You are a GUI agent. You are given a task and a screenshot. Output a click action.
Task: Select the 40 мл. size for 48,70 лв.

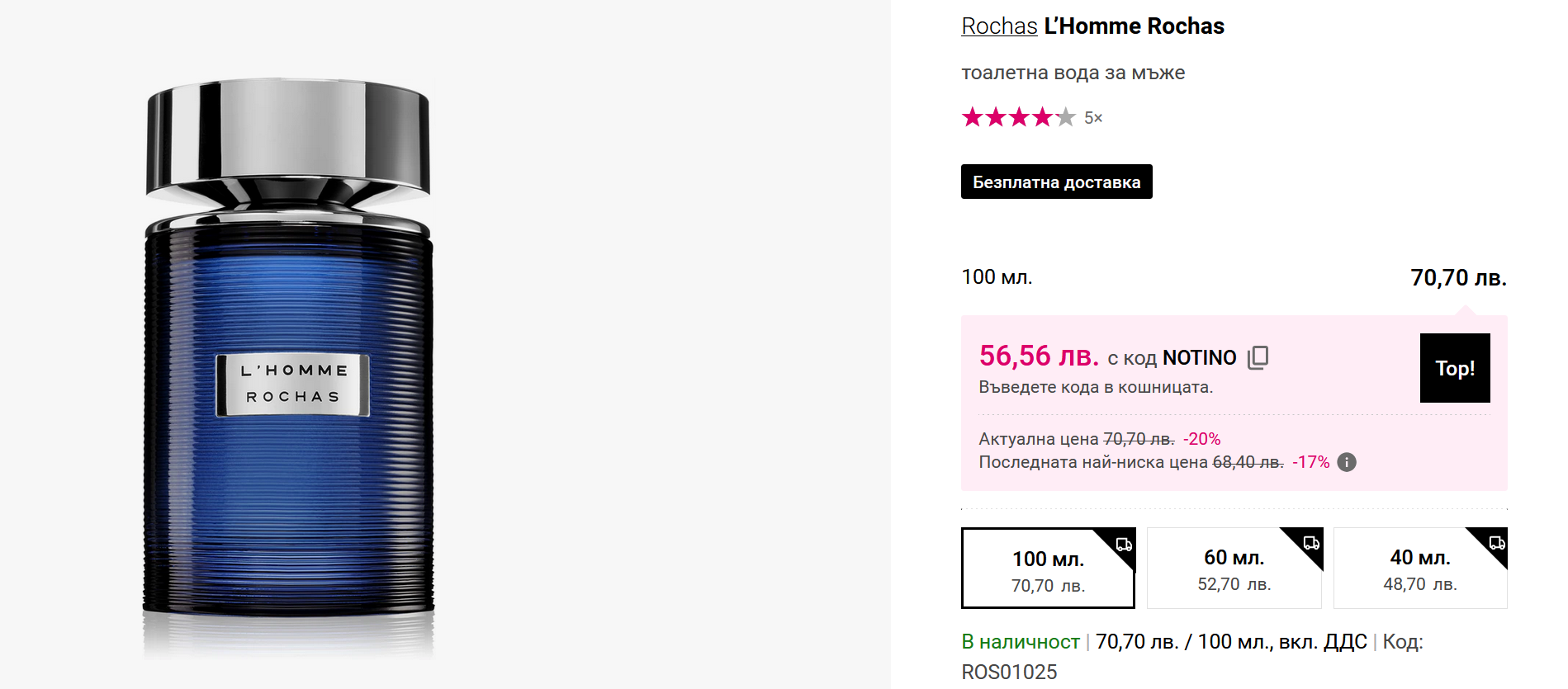tap(1419, 570)
